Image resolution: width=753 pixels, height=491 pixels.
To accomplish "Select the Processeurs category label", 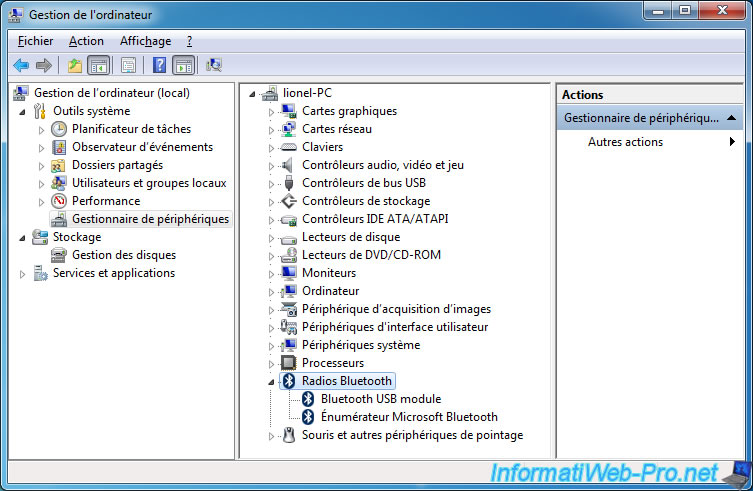I will coord(333,363).
